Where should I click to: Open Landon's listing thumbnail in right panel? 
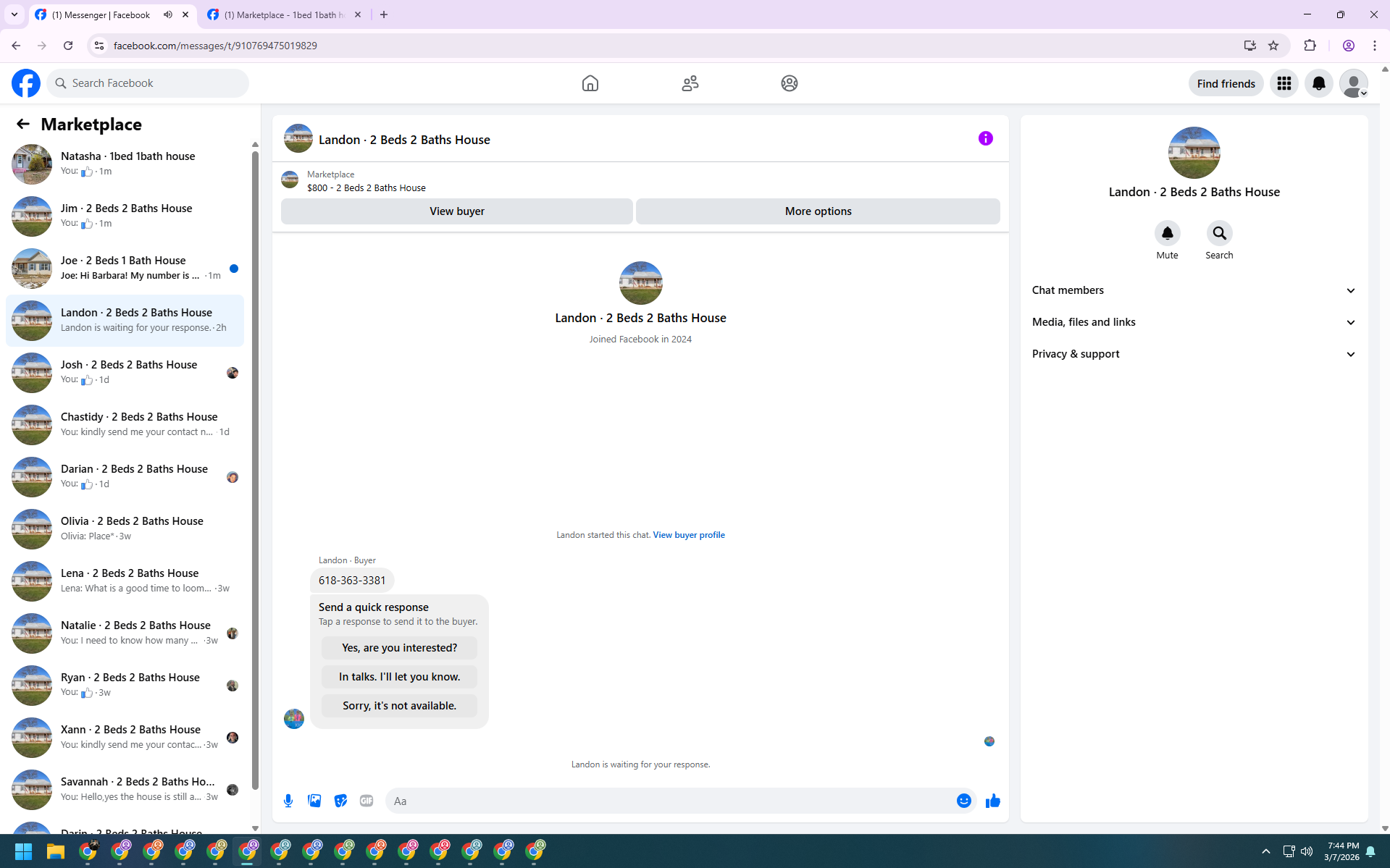coord(1194,153)
